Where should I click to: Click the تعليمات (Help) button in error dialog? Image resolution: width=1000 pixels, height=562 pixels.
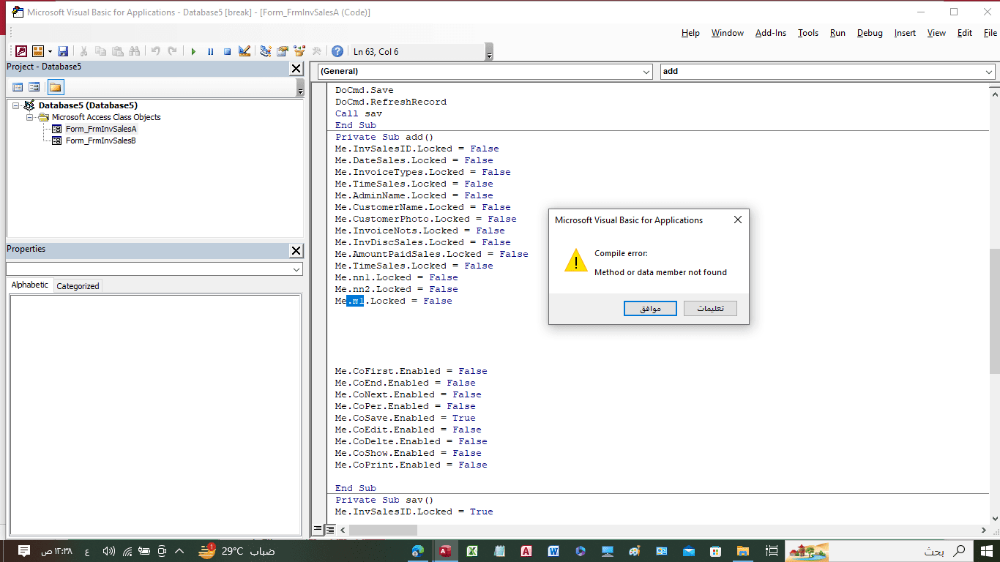(x=710, y=308)
